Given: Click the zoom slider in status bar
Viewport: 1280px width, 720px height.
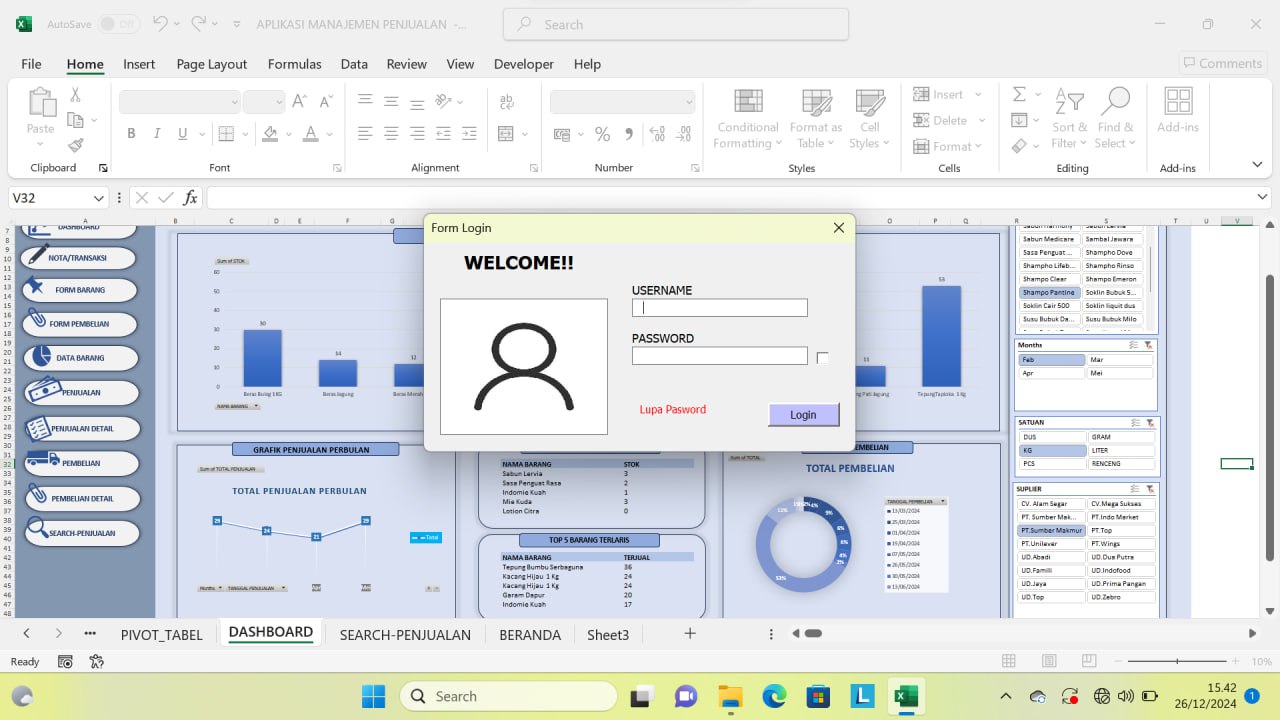Looking at the screenshot, I should tap(1177, 662).
